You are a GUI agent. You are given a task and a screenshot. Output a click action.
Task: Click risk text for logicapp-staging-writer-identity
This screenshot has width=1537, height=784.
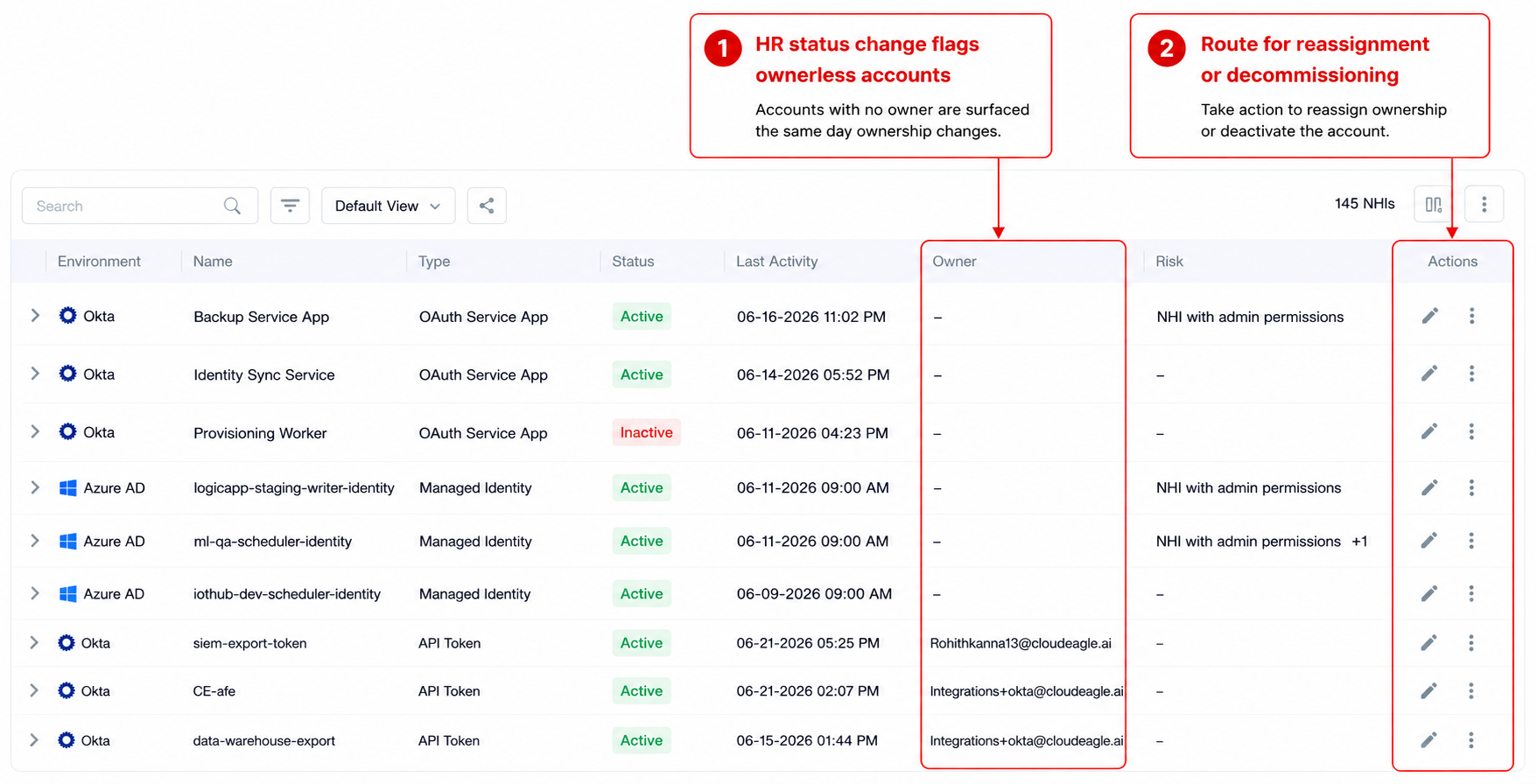[x=1248, y=487]
